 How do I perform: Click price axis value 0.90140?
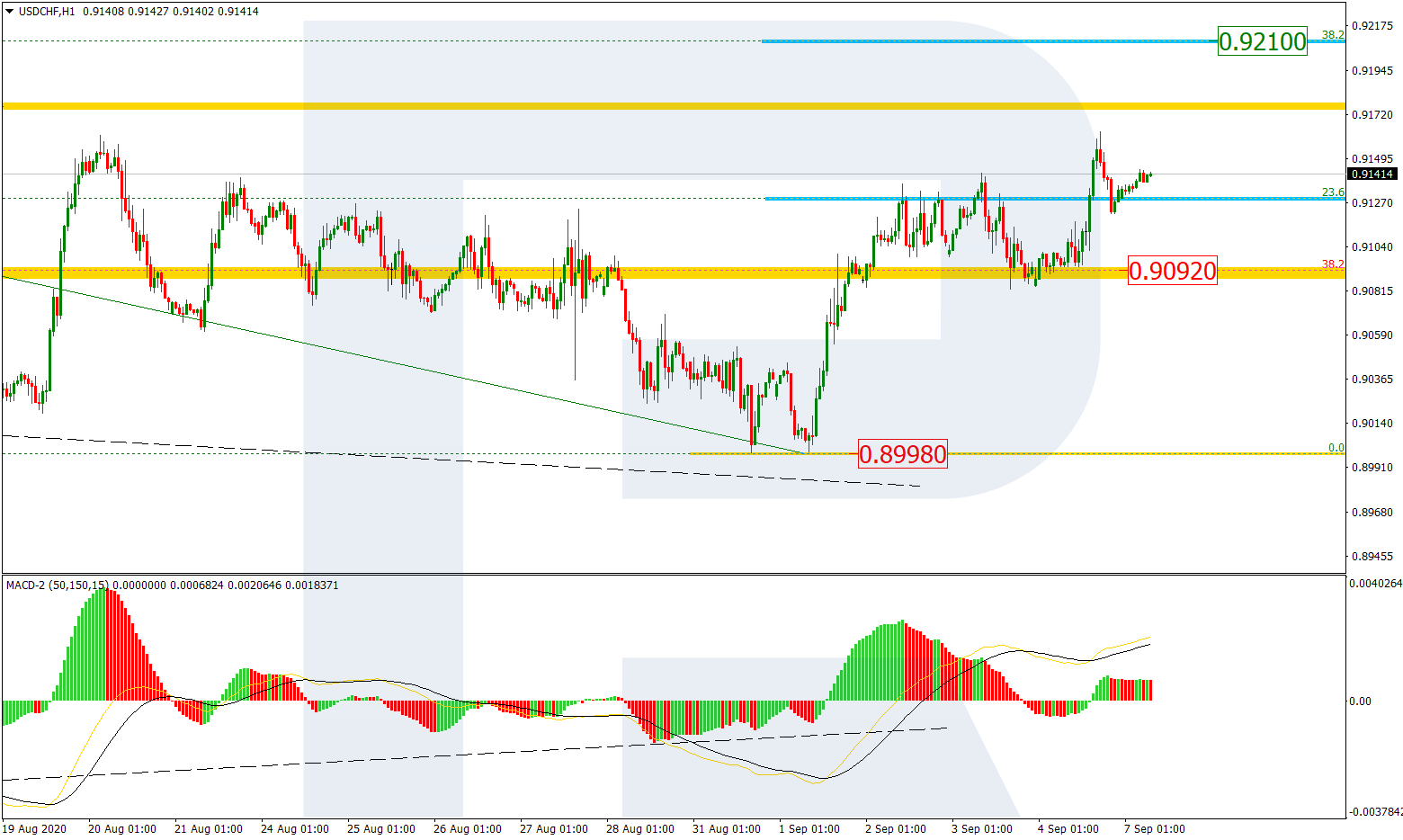[1372, 424]
